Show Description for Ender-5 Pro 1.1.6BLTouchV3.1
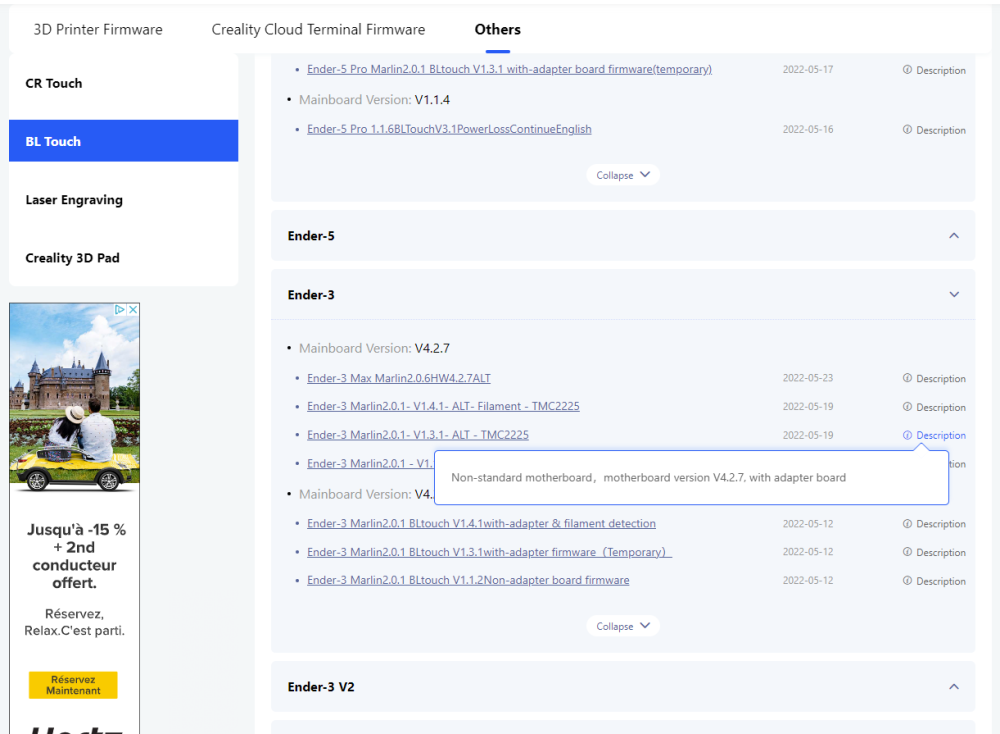The width and height of the screenshot is (1000, 734). [x=934, y=130]
